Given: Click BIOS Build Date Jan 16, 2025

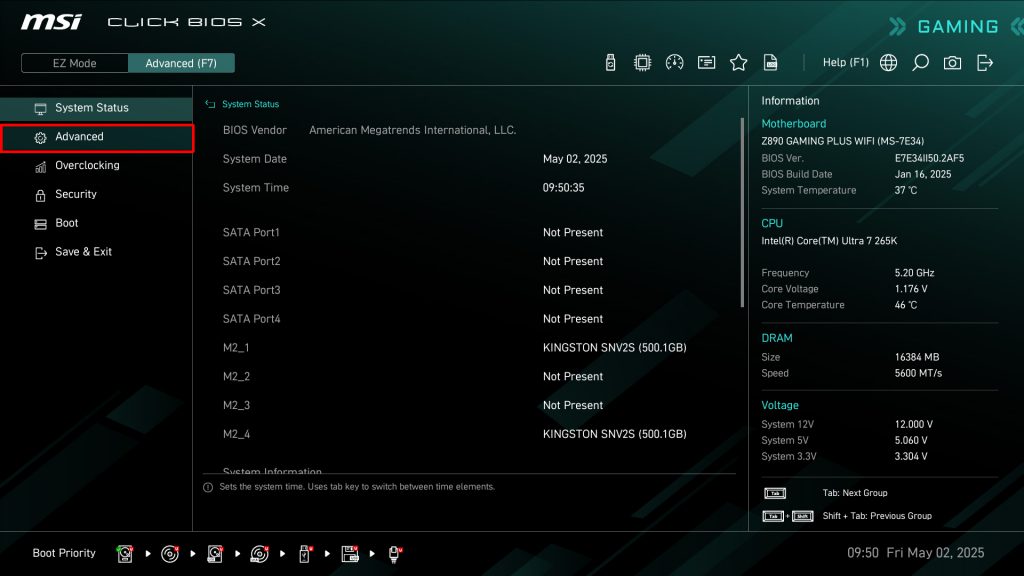Looking at the screenshot, I should click(x=923, y=174).
